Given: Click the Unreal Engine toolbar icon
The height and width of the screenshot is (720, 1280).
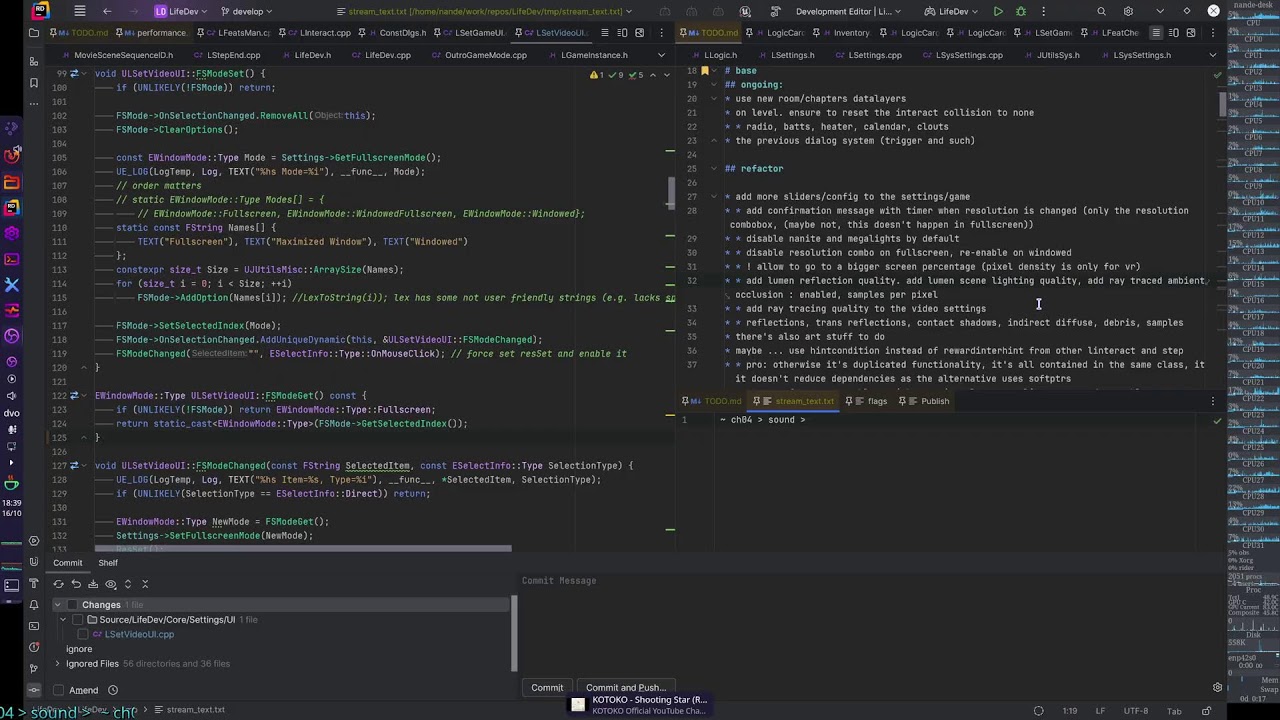Looking at the screenshot, I should click(745, 12).
